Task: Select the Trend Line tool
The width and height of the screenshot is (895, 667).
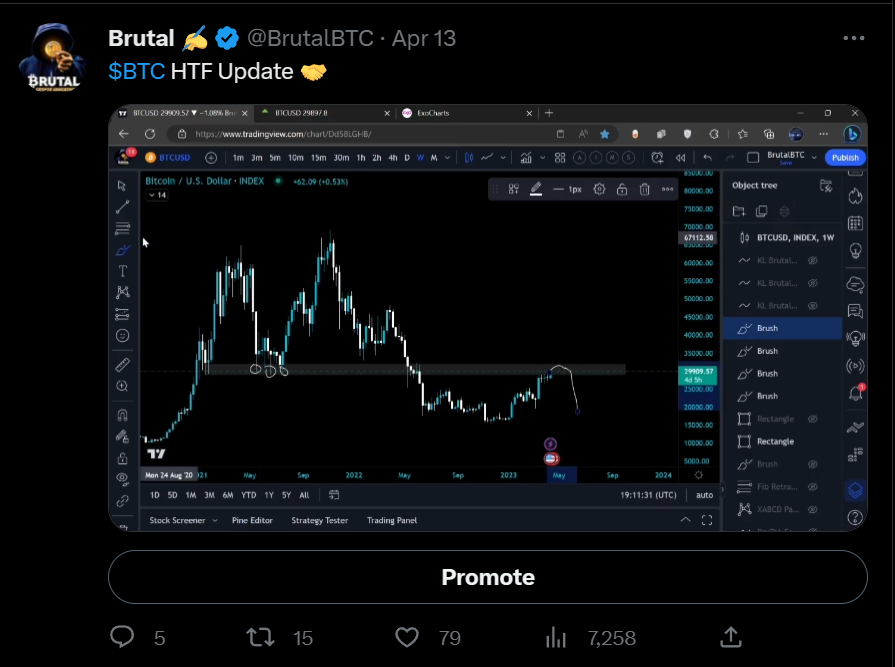Action: coord(122,207)
